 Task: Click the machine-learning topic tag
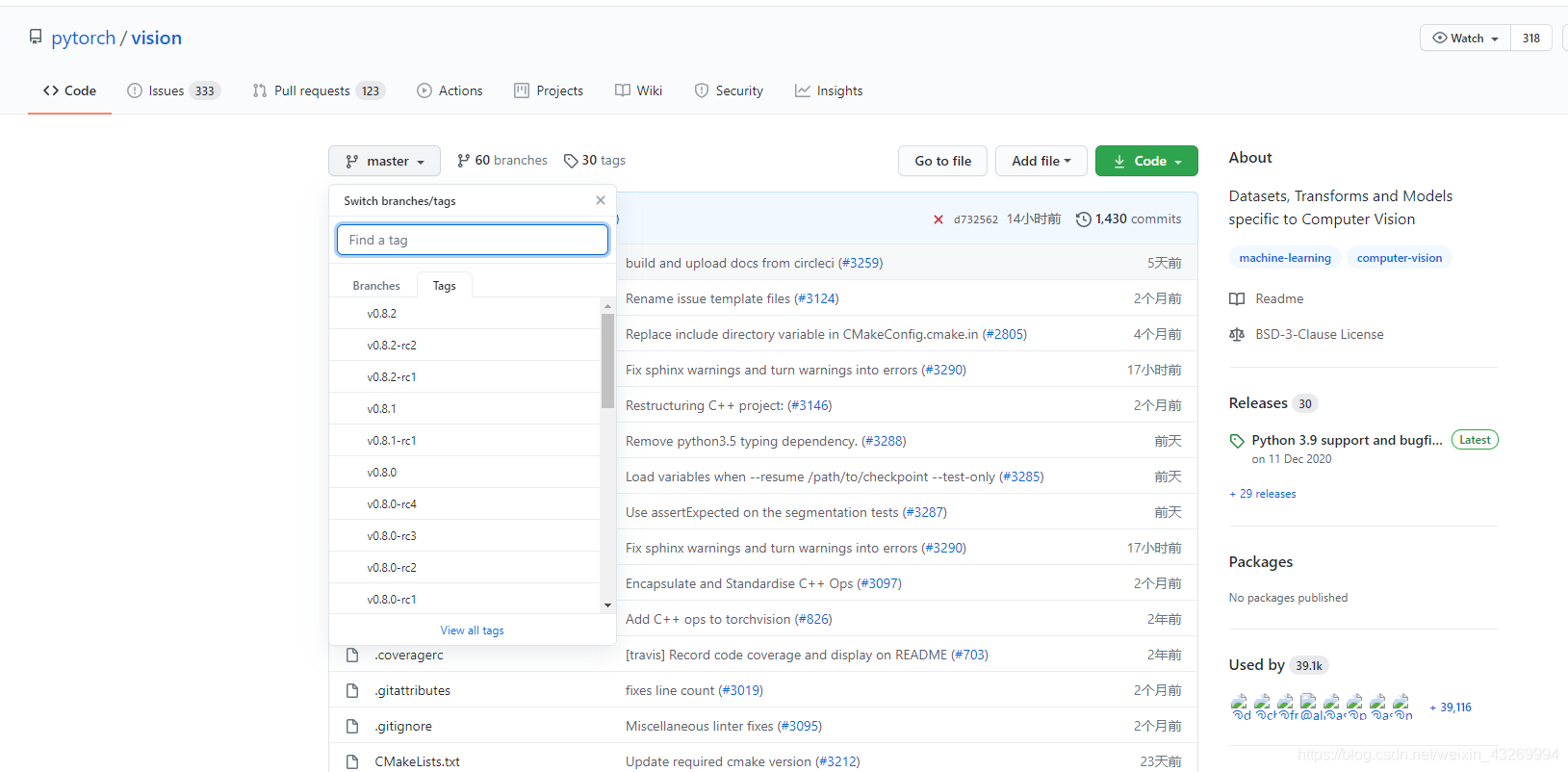1285,258
